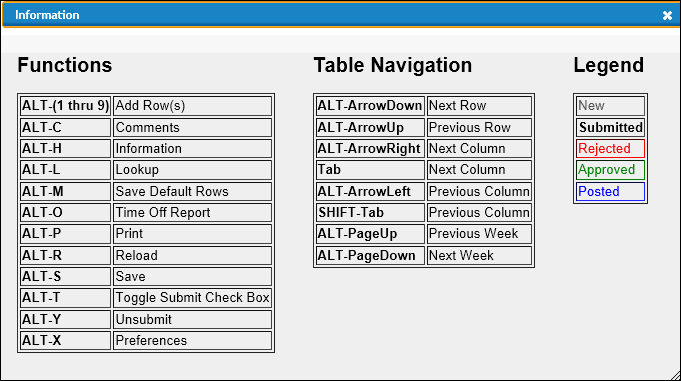Select the blue Posted legend swatch
681x381 pixels.
[610, 192]
